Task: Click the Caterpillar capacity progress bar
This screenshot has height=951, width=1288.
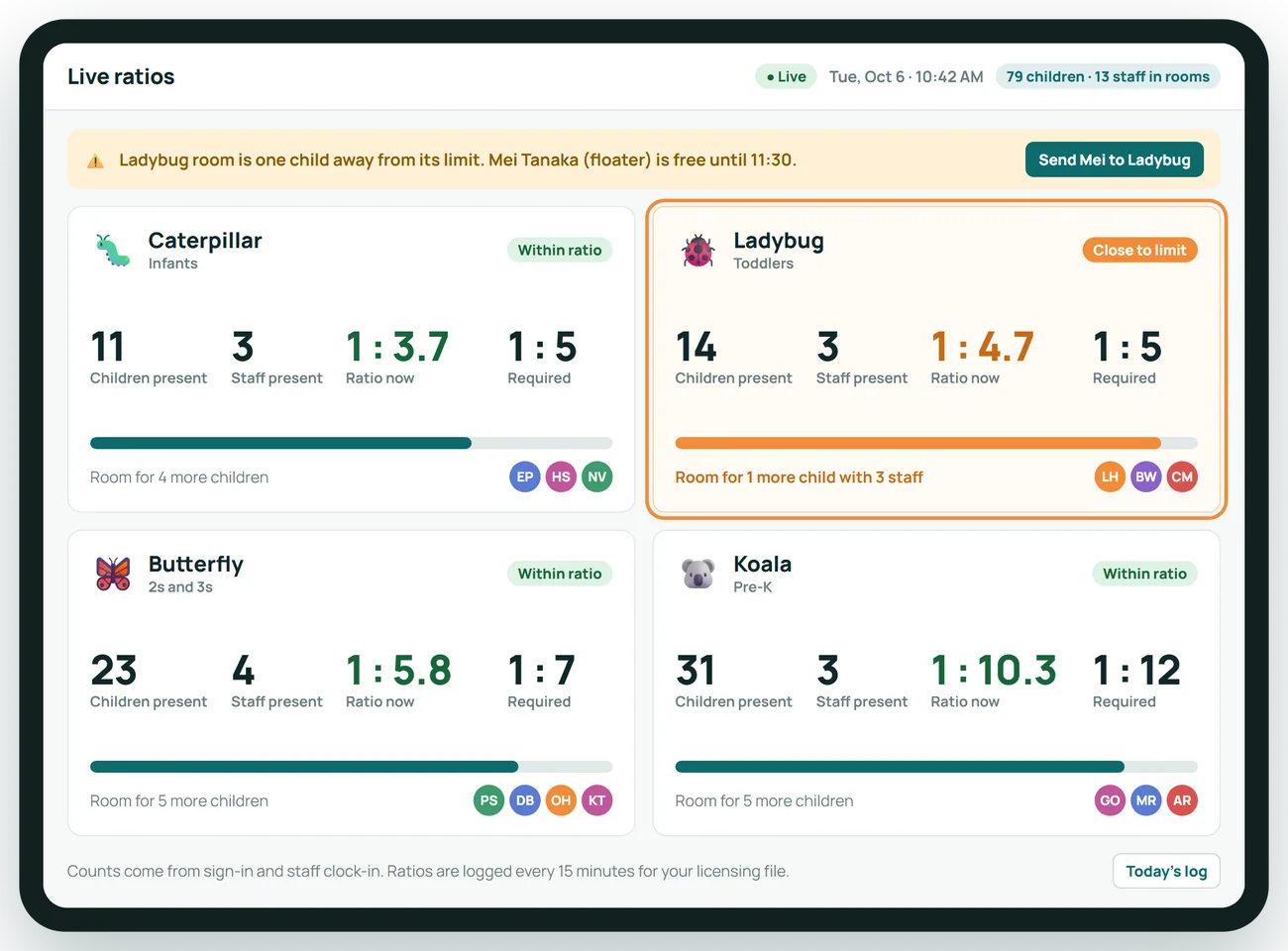Action: tap(351, 443)
